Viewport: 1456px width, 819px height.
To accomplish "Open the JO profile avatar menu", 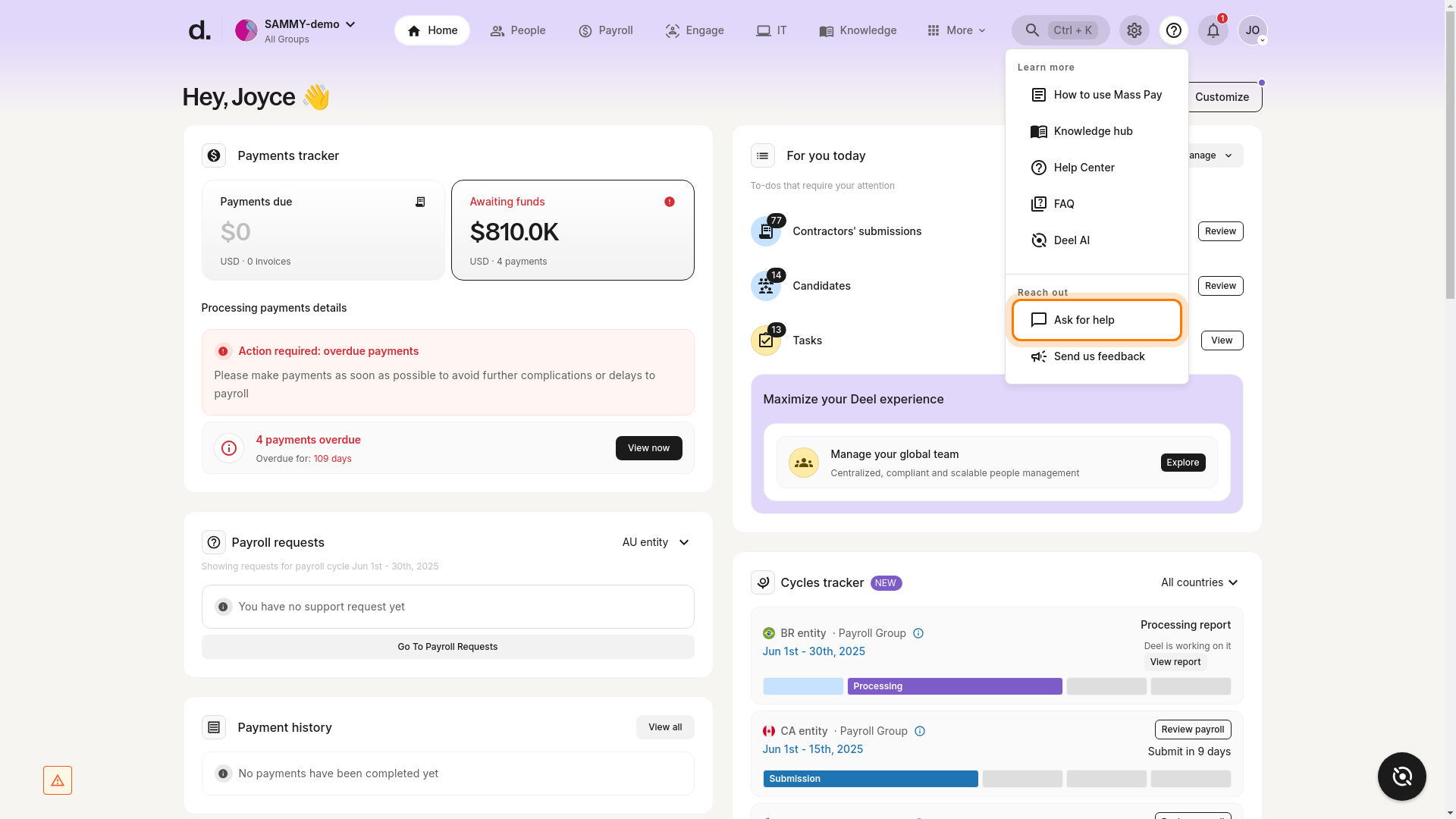I will [1252, 30].
